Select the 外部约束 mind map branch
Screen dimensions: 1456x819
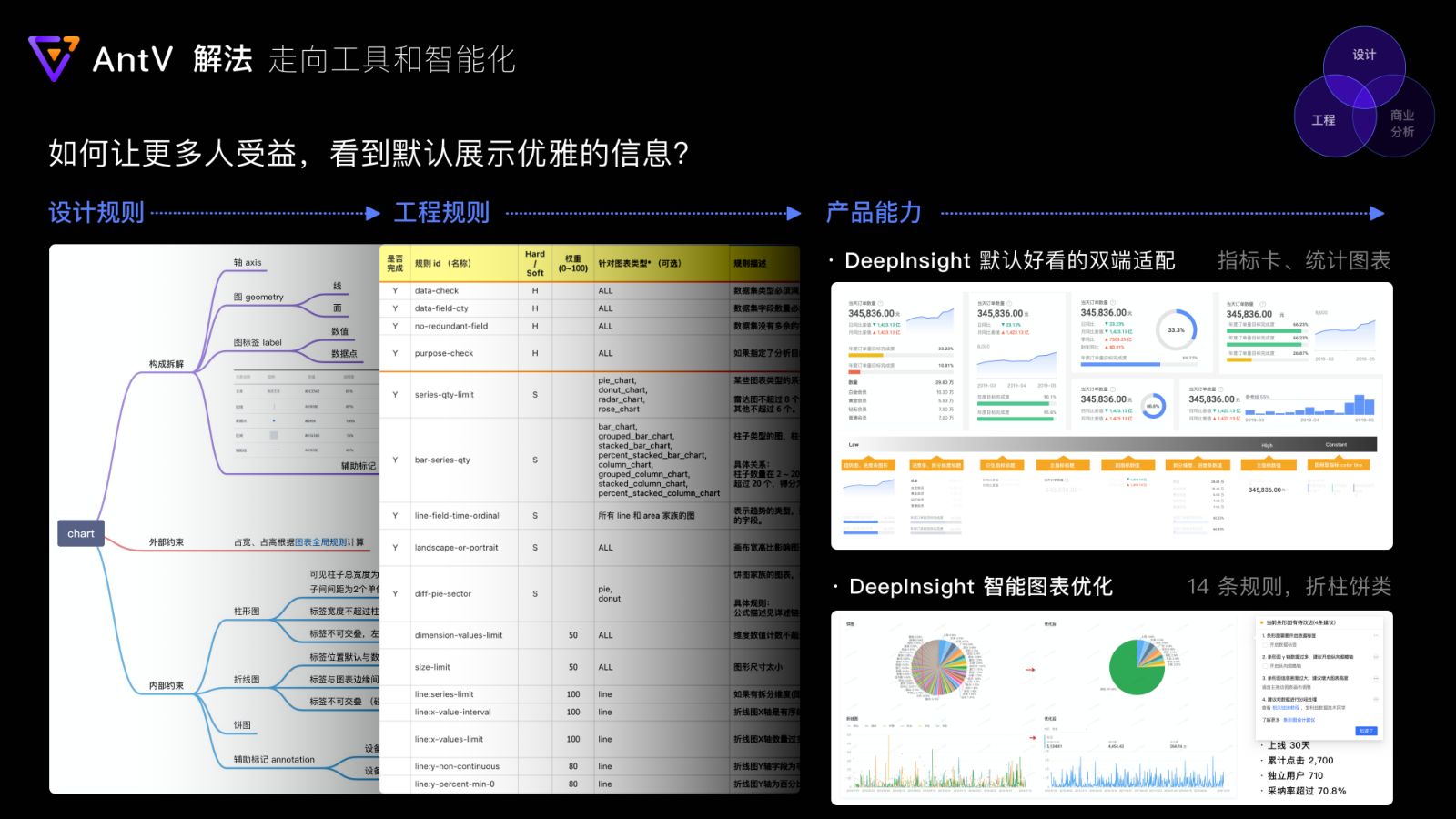(x=167, y=542)
